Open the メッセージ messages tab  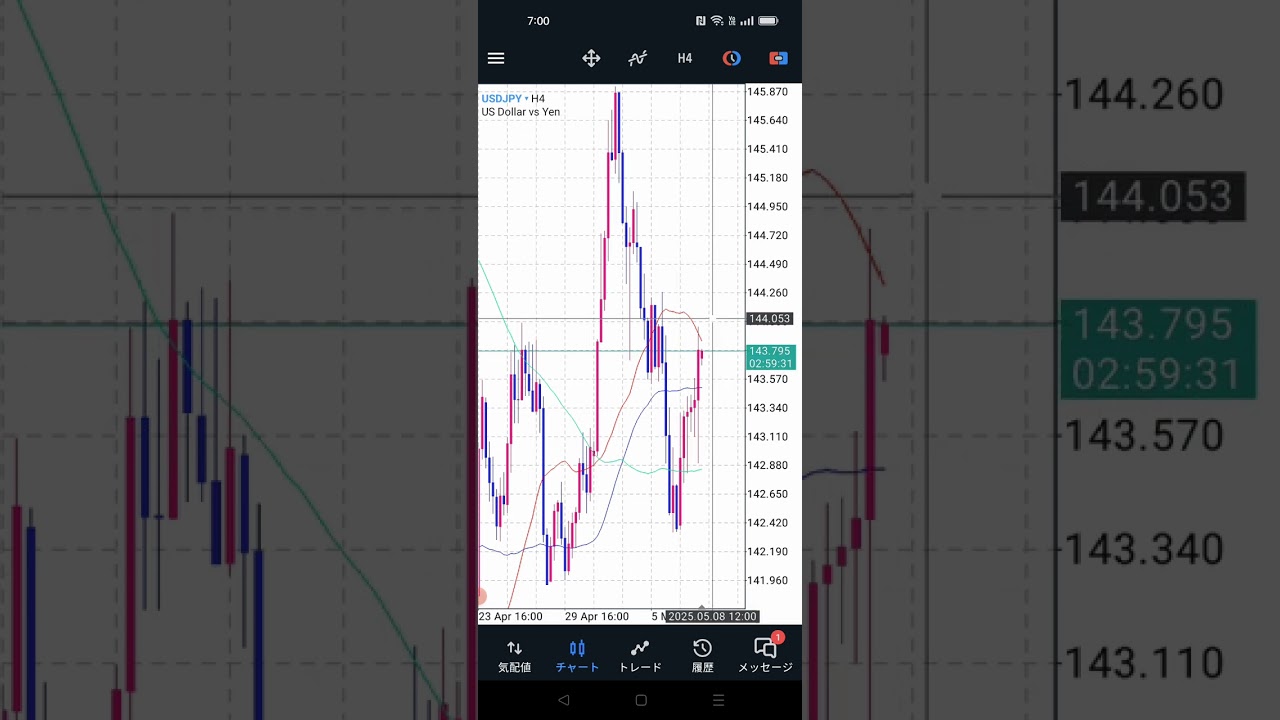[765, 656]
